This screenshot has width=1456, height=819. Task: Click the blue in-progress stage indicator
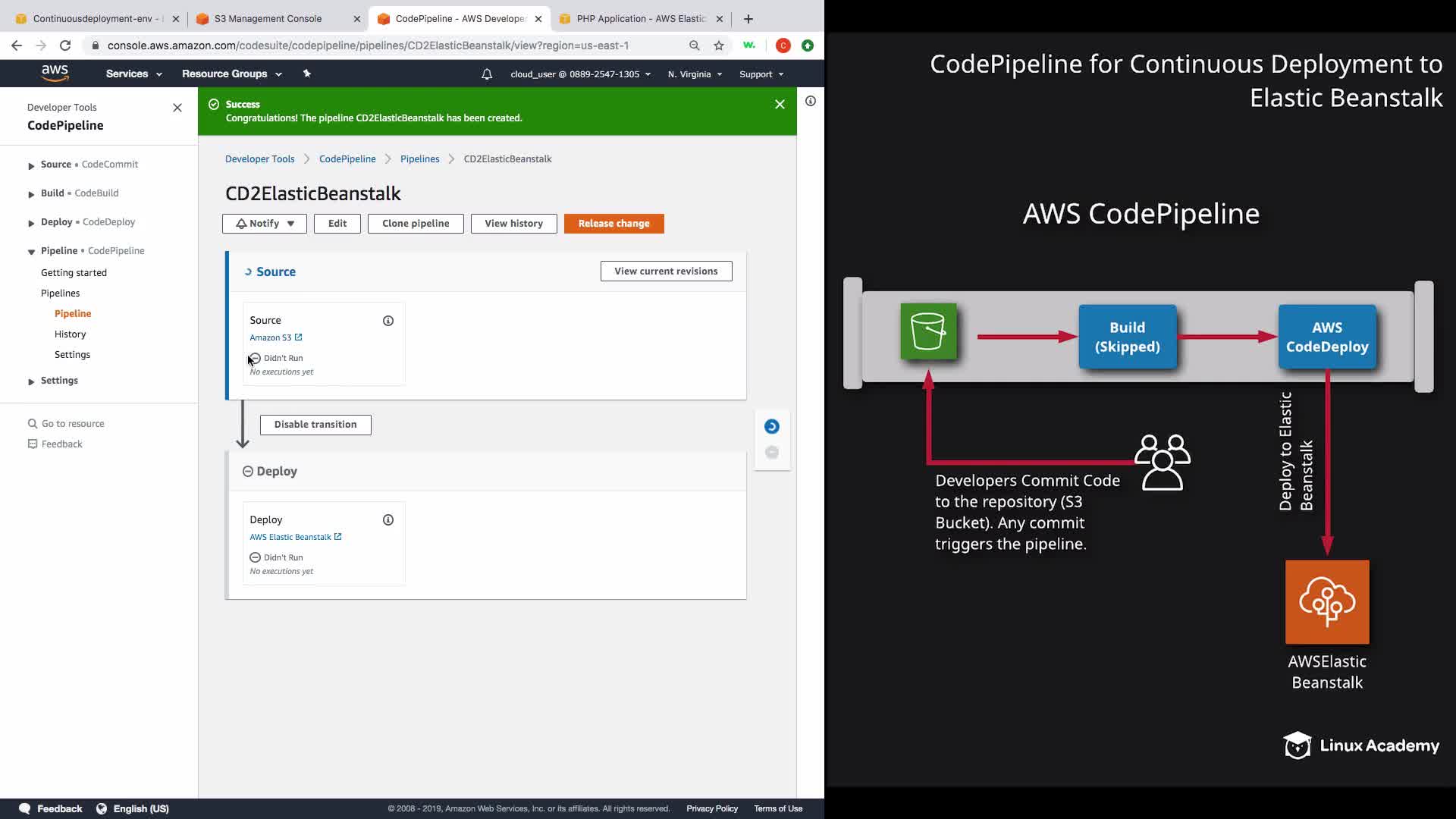point(771,427)
